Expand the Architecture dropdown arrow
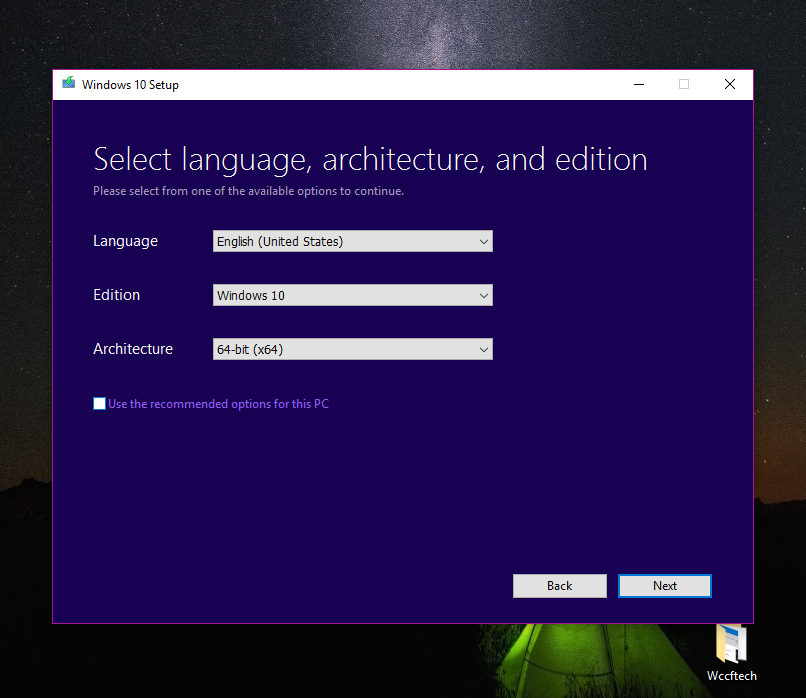Screen dimensions: 806x698 (x=484, y=349)
